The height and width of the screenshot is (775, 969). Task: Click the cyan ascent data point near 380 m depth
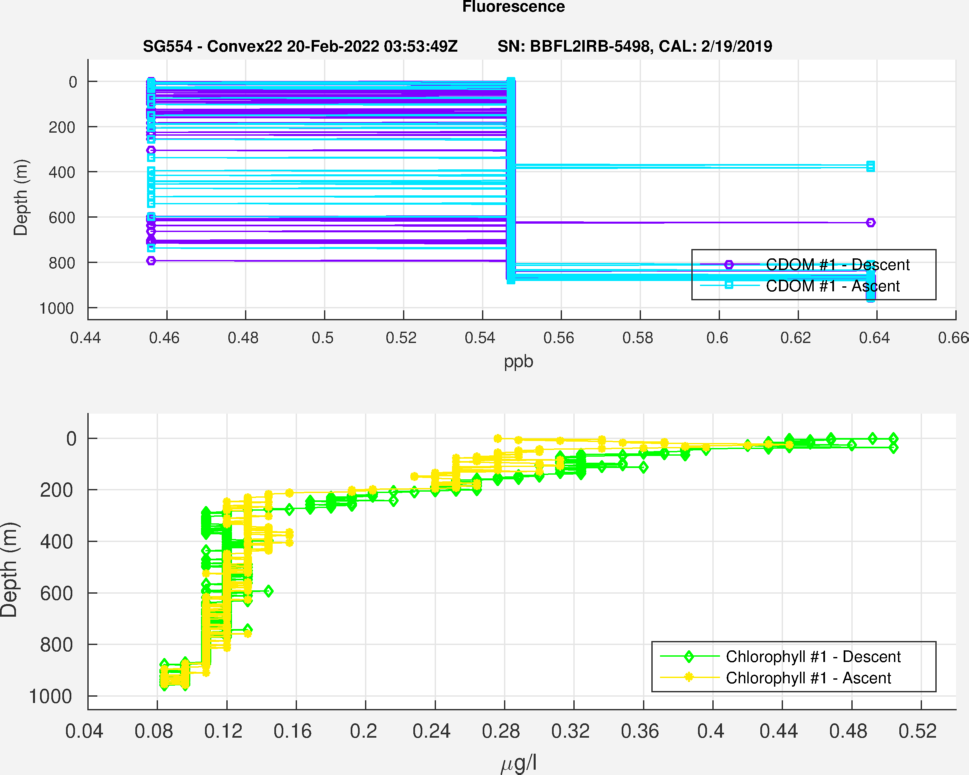870,166
